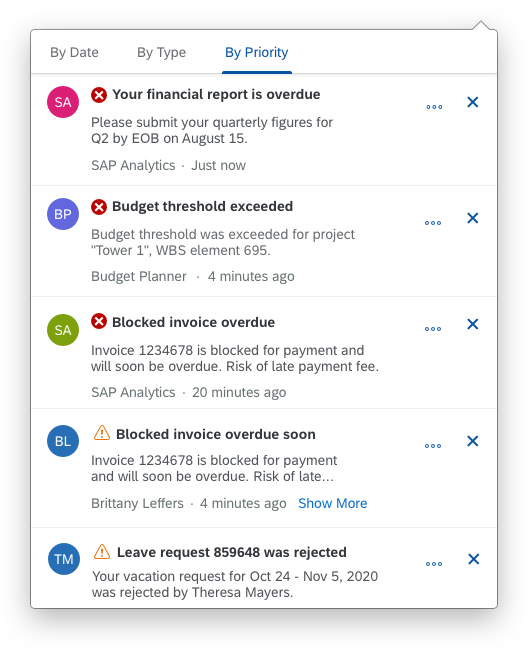This screenshot has width=528, height=649.
Task: Switch to the By Date tab
Action: [74, 53]
